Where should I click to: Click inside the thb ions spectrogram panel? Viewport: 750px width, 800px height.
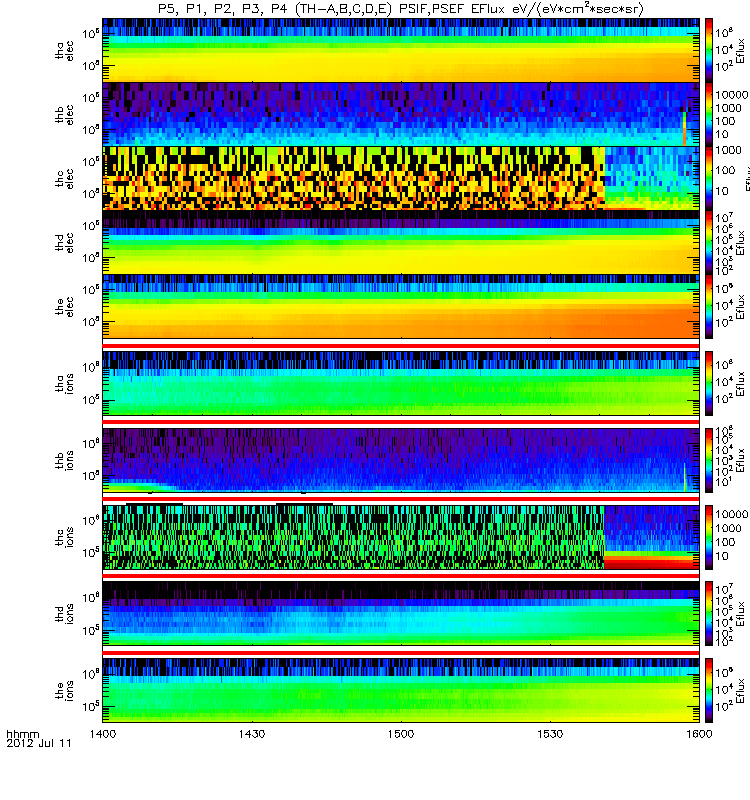pos(401,460)
